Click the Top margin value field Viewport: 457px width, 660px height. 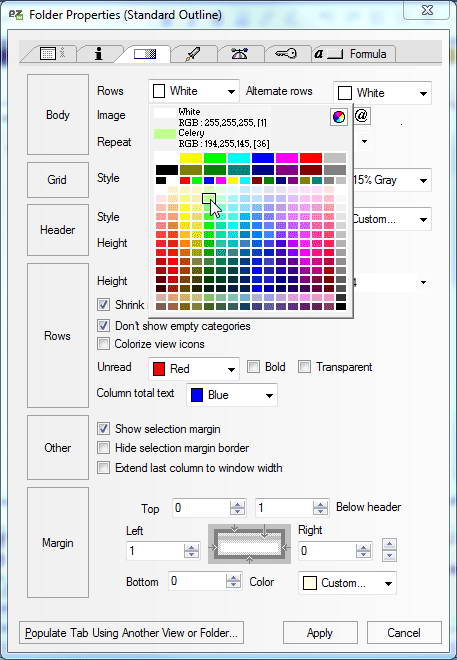tap(201, 508)
